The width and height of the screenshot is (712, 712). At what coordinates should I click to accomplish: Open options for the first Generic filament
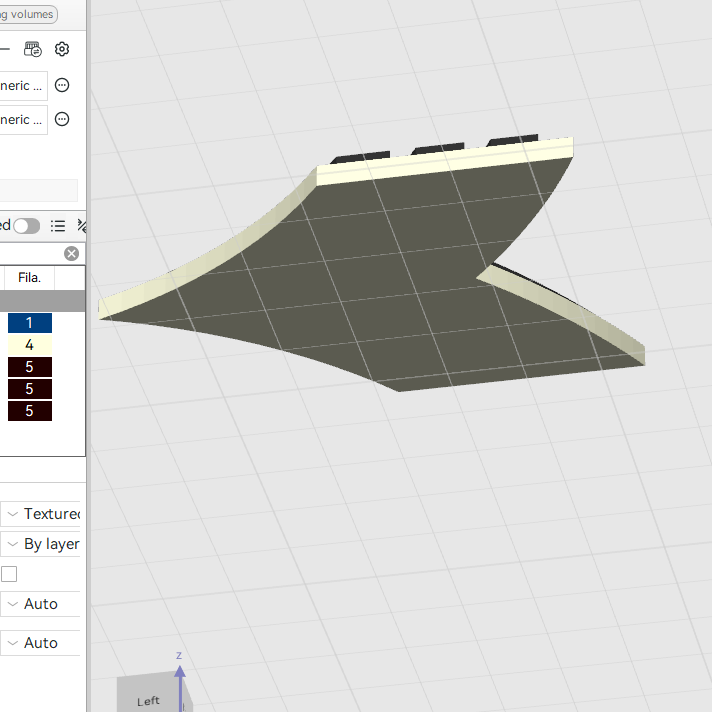click(x=62, y=85)
